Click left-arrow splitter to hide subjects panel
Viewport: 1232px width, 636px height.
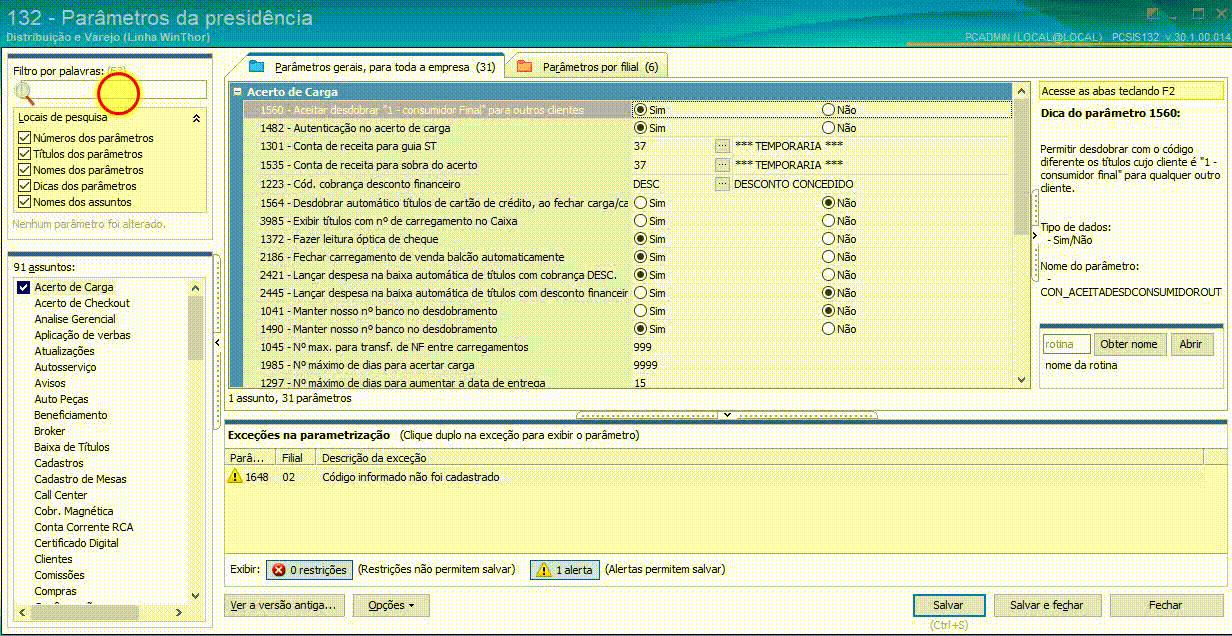pyautogui.click(x=218, y=342)
